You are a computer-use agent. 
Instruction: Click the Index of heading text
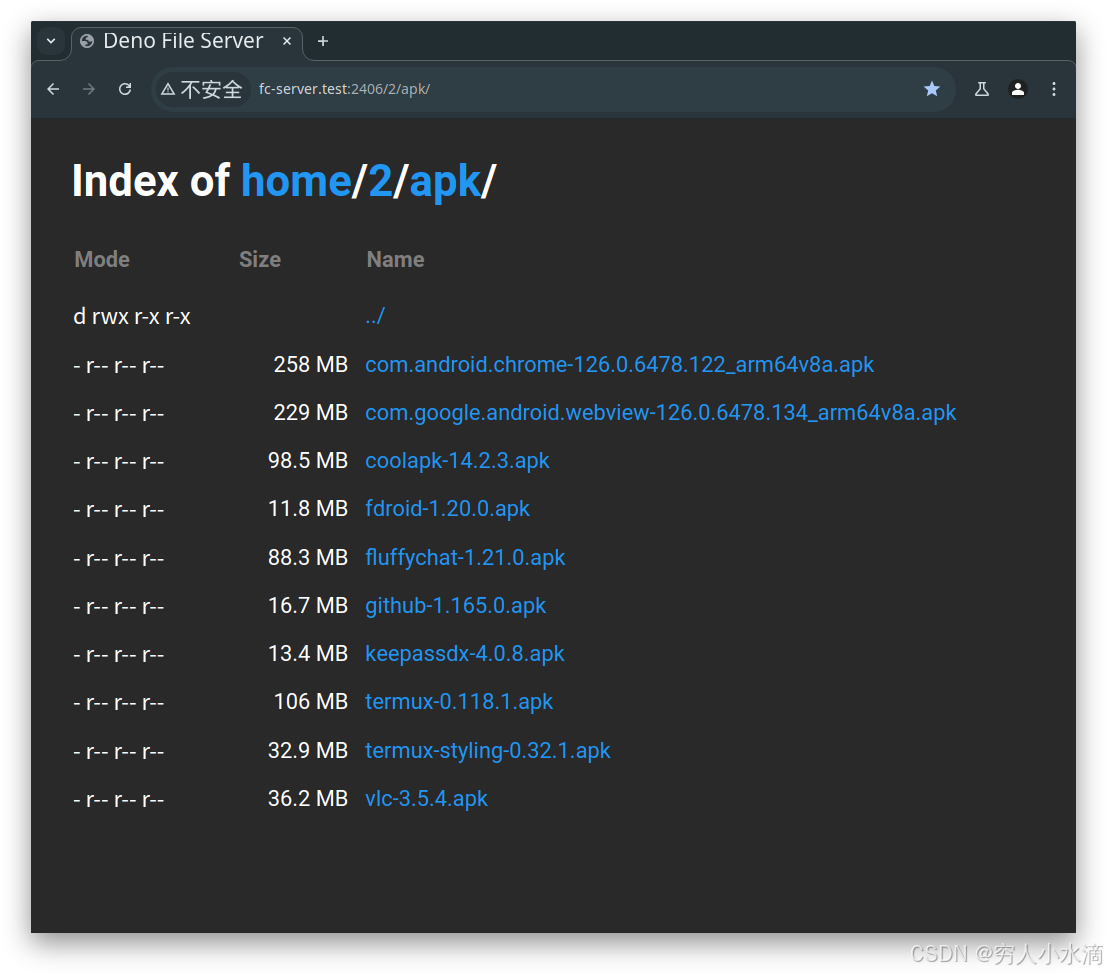[150, 181]
